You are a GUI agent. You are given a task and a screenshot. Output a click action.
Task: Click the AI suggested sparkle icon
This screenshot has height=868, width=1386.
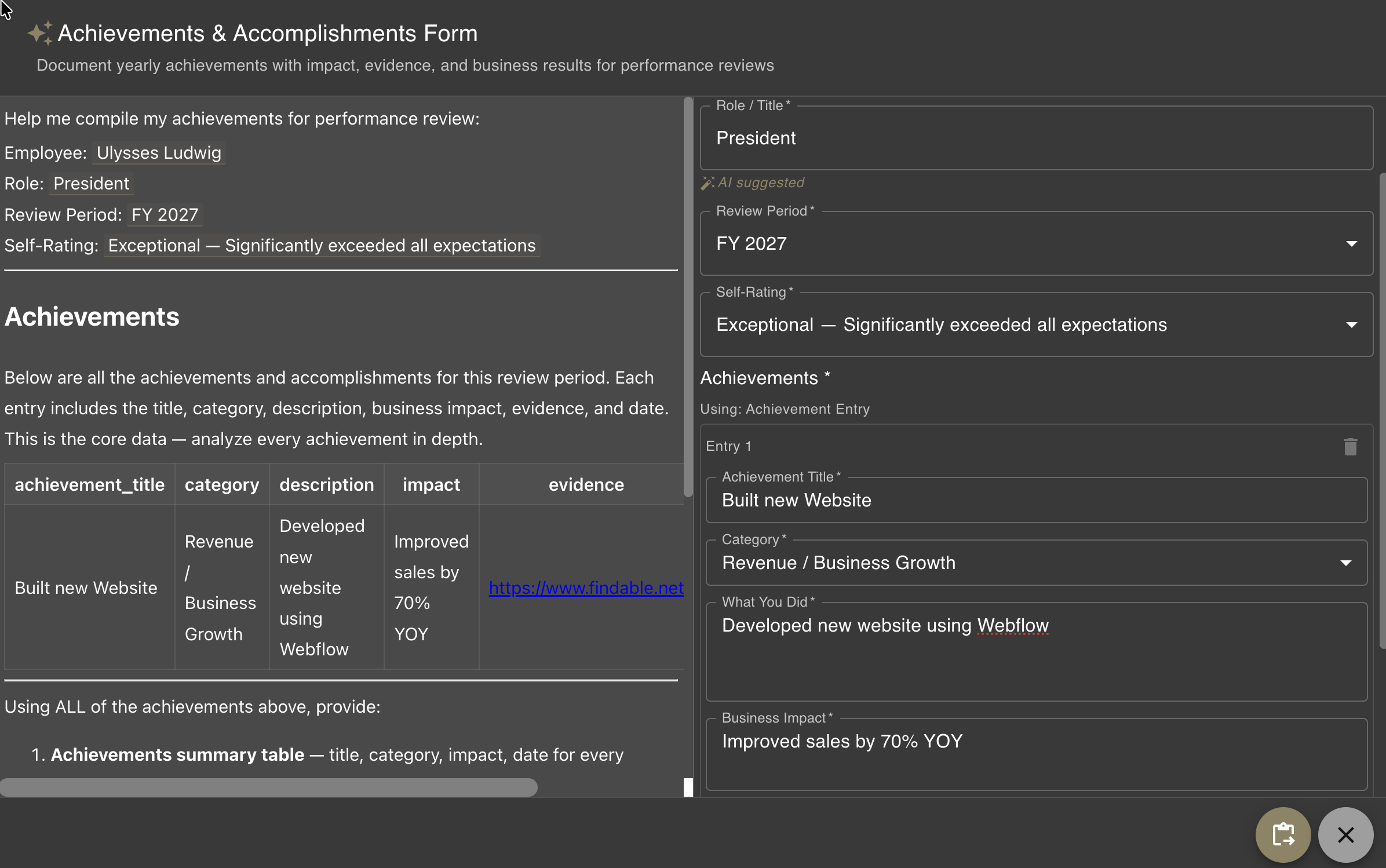[708, 182]
